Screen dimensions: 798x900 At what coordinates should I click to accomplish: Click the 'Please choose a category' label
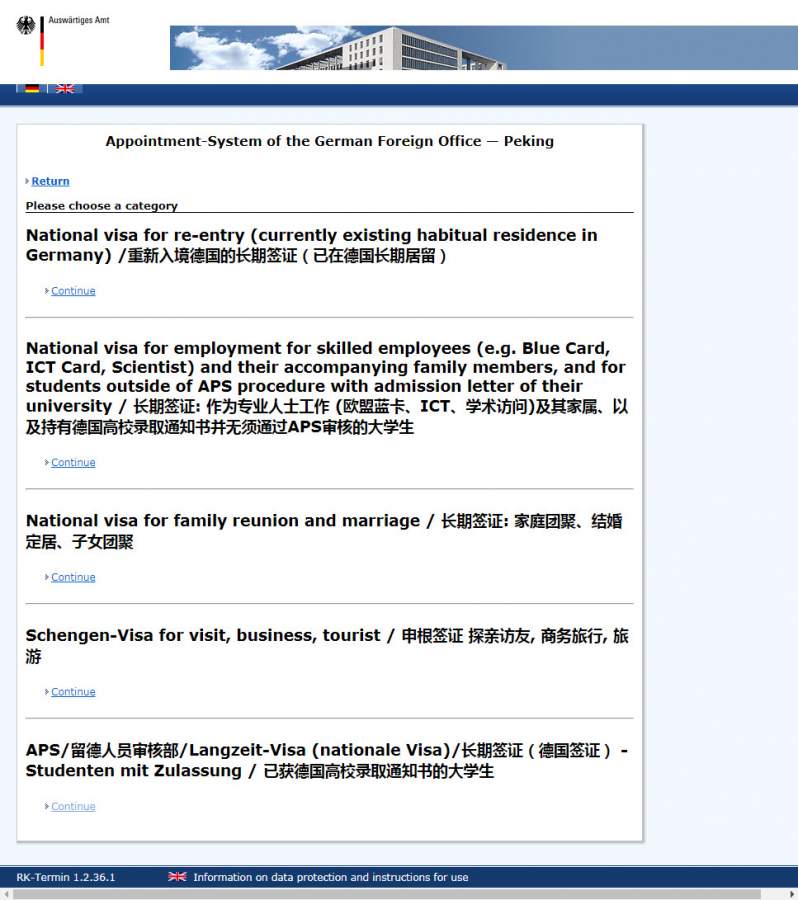tap(101, 206)
